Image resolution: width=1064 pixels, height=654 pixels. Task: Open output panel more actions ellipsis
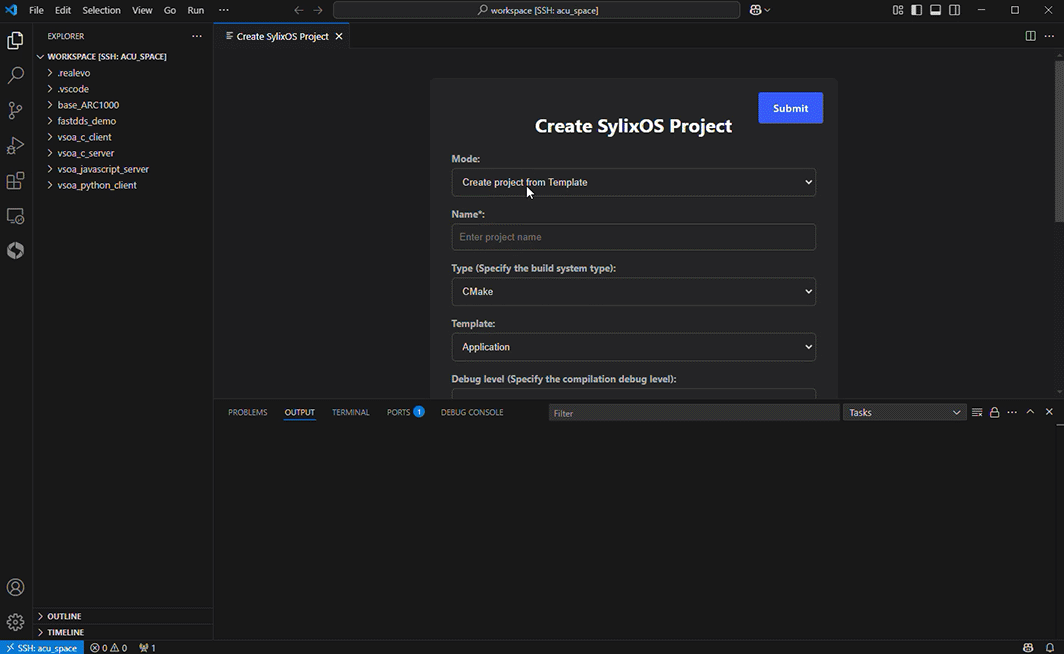coord(1012,412)
